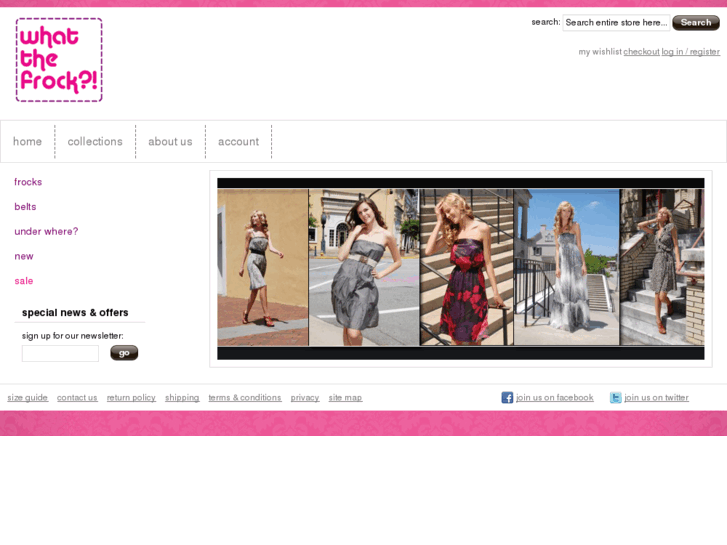Screen dimensions: 727x545
Task: Open the account menu item
Action: click(238, 141)
